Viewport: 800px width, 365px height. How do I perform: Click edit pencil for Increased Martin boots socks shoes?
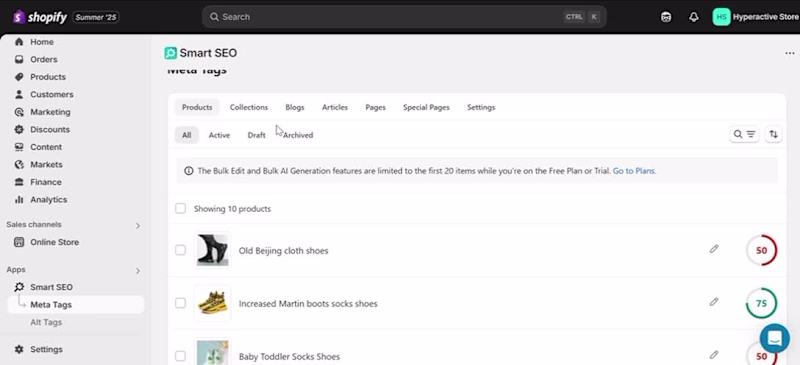[x=714, y=302]
